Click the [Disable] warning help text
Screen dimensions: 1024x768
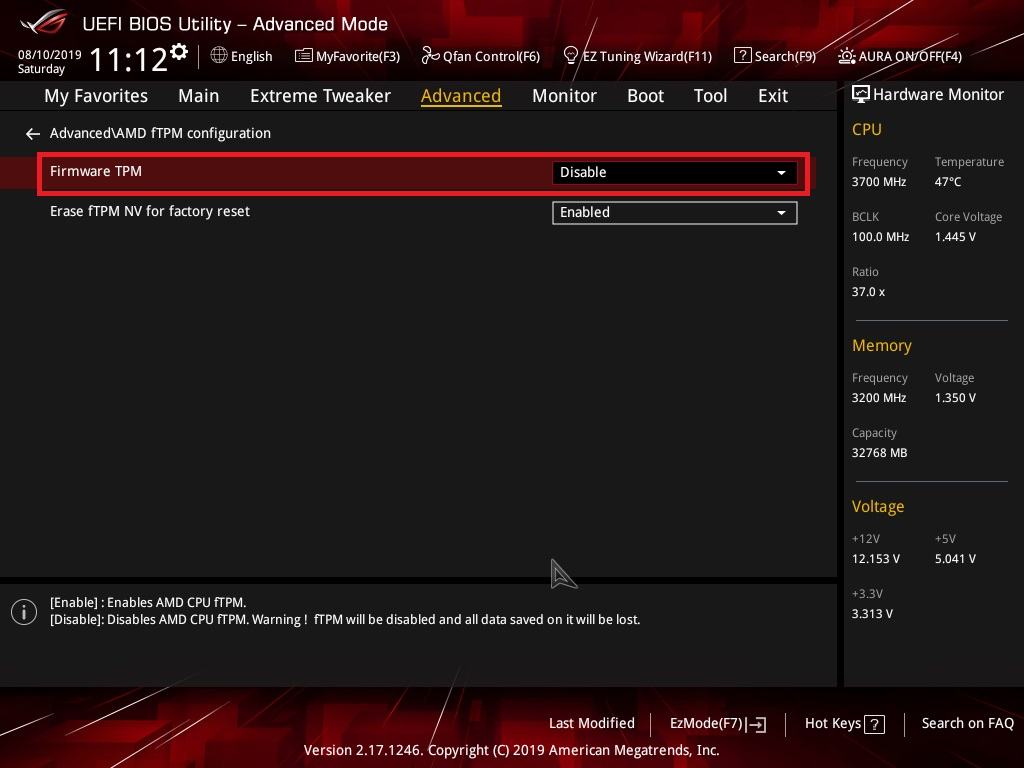click(345, 619)
